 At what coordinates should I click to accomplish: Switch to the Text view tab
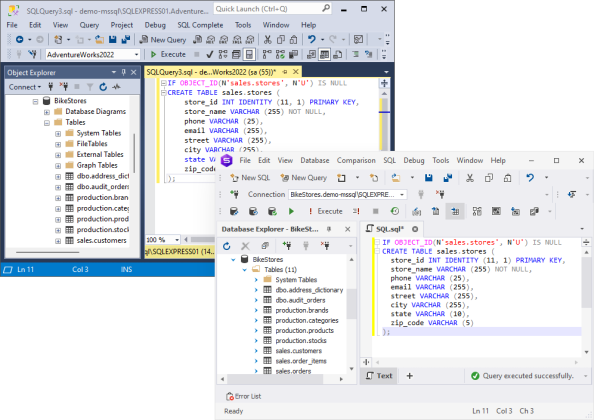click(x=379, y=376)
